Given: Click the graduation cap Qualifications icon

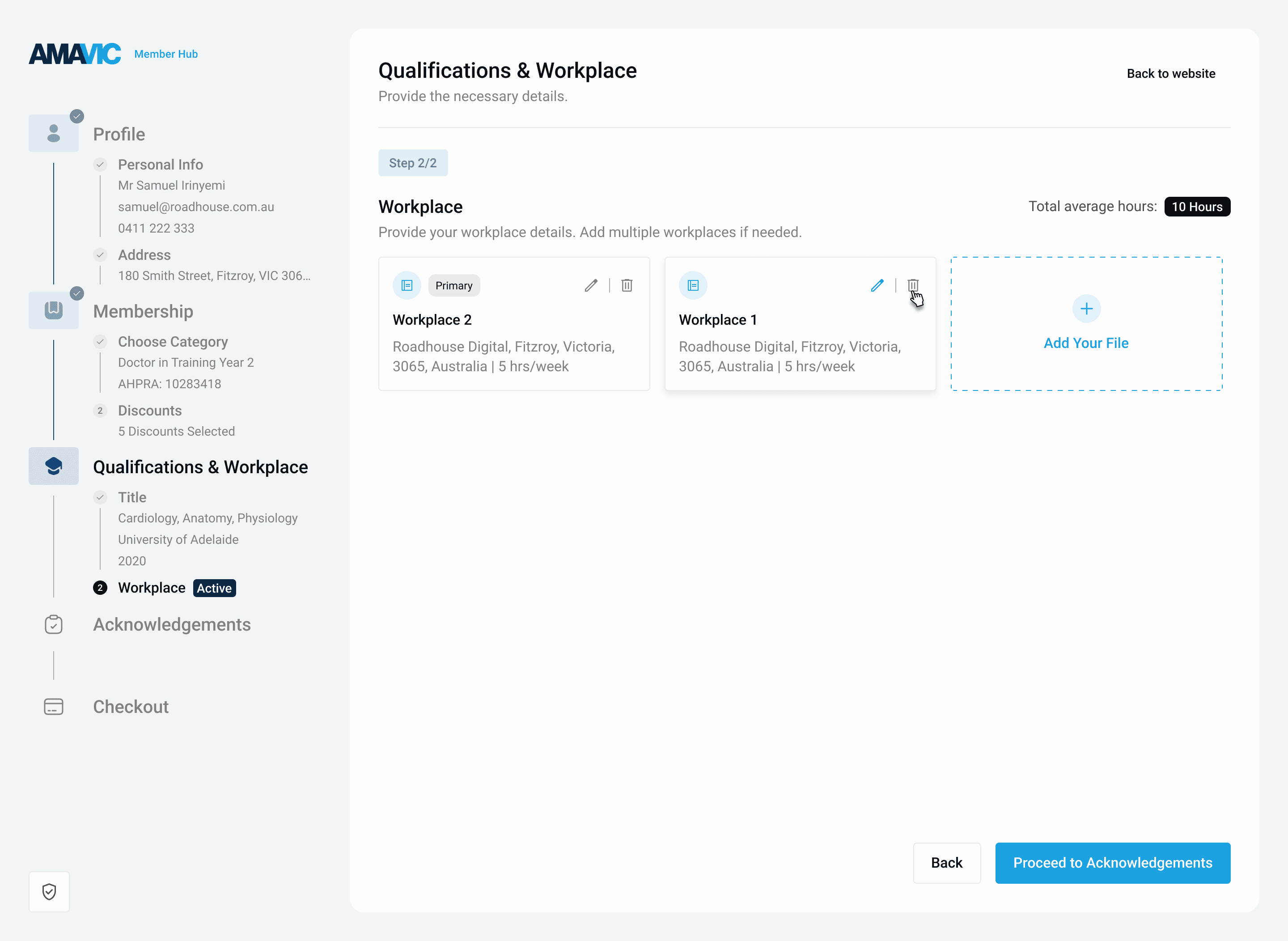Looking at the screenshot, I should click(x=54, y=466).
